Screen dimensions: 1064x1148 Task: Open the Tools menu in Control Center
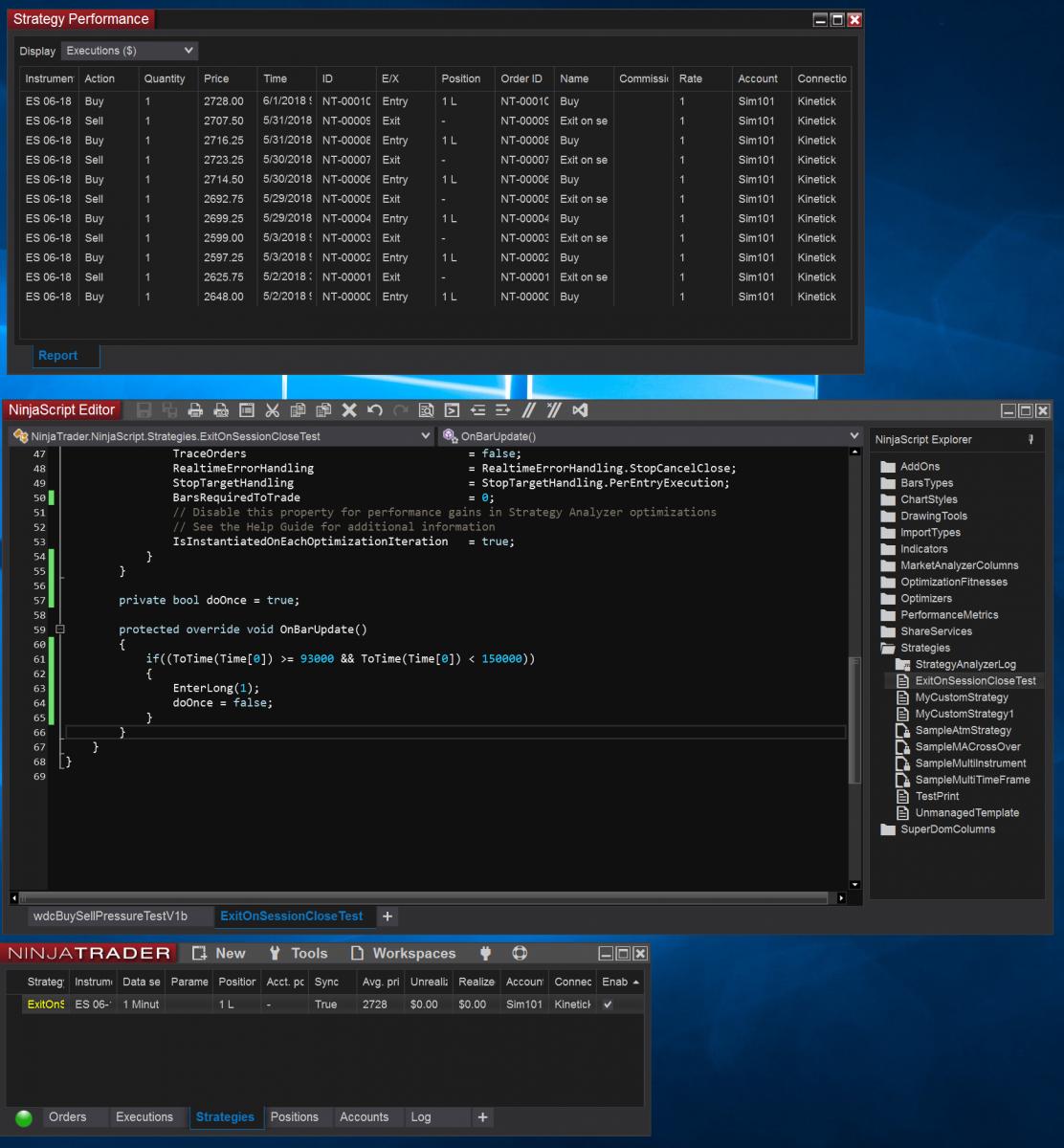click(x=299, y=954)
